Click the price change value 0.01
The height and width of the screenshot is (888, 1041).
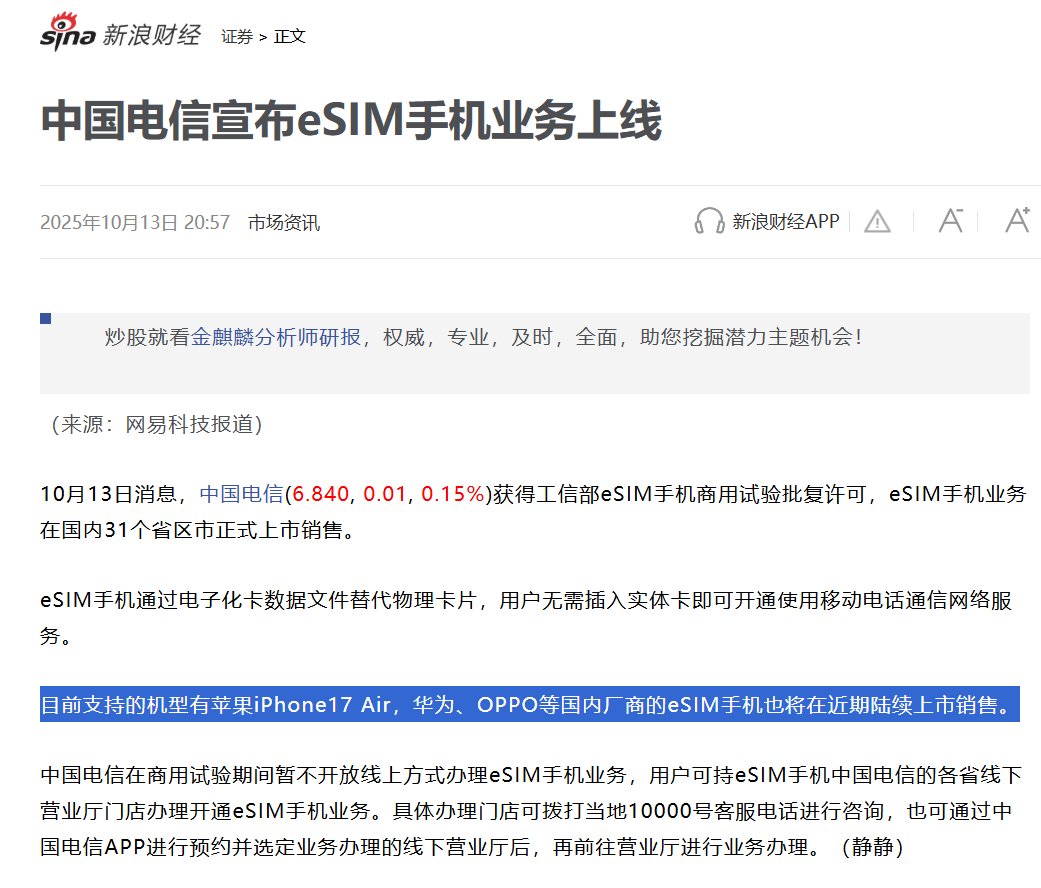[384, 494]
